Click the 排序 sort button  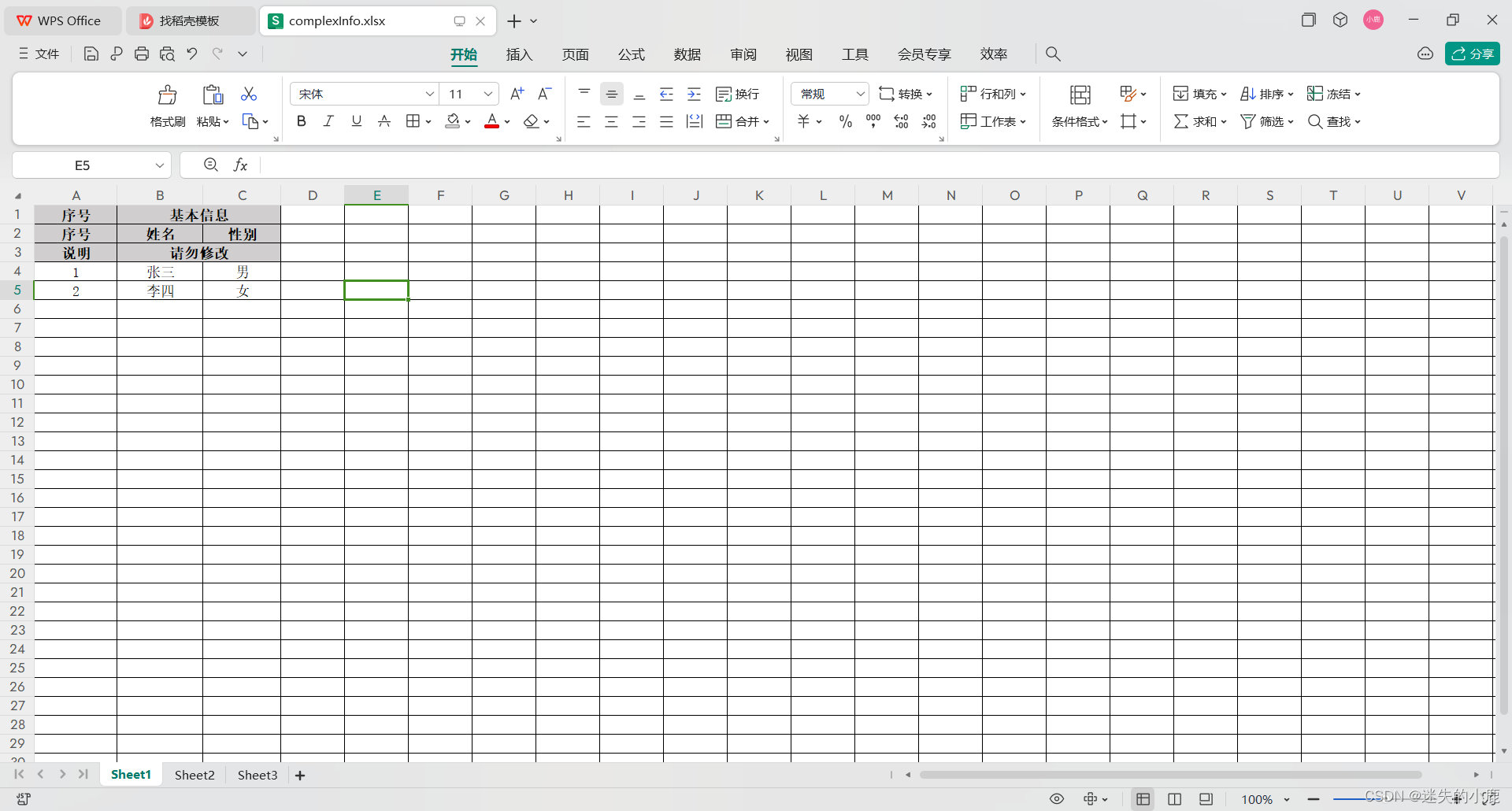pos(1267,94)
